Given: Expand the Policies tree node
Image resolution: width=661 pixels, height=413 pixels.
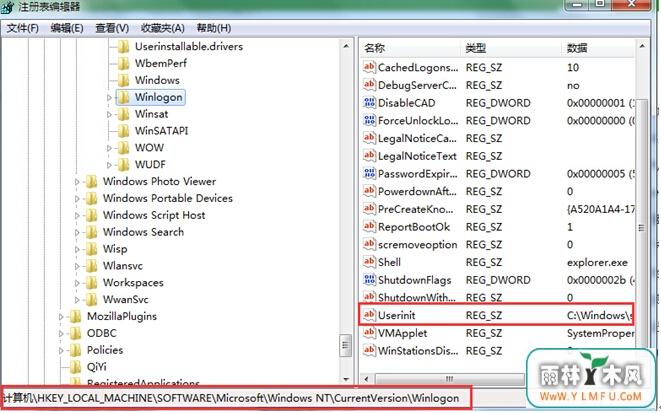Looking at the screenshot, I should [61, 350].
